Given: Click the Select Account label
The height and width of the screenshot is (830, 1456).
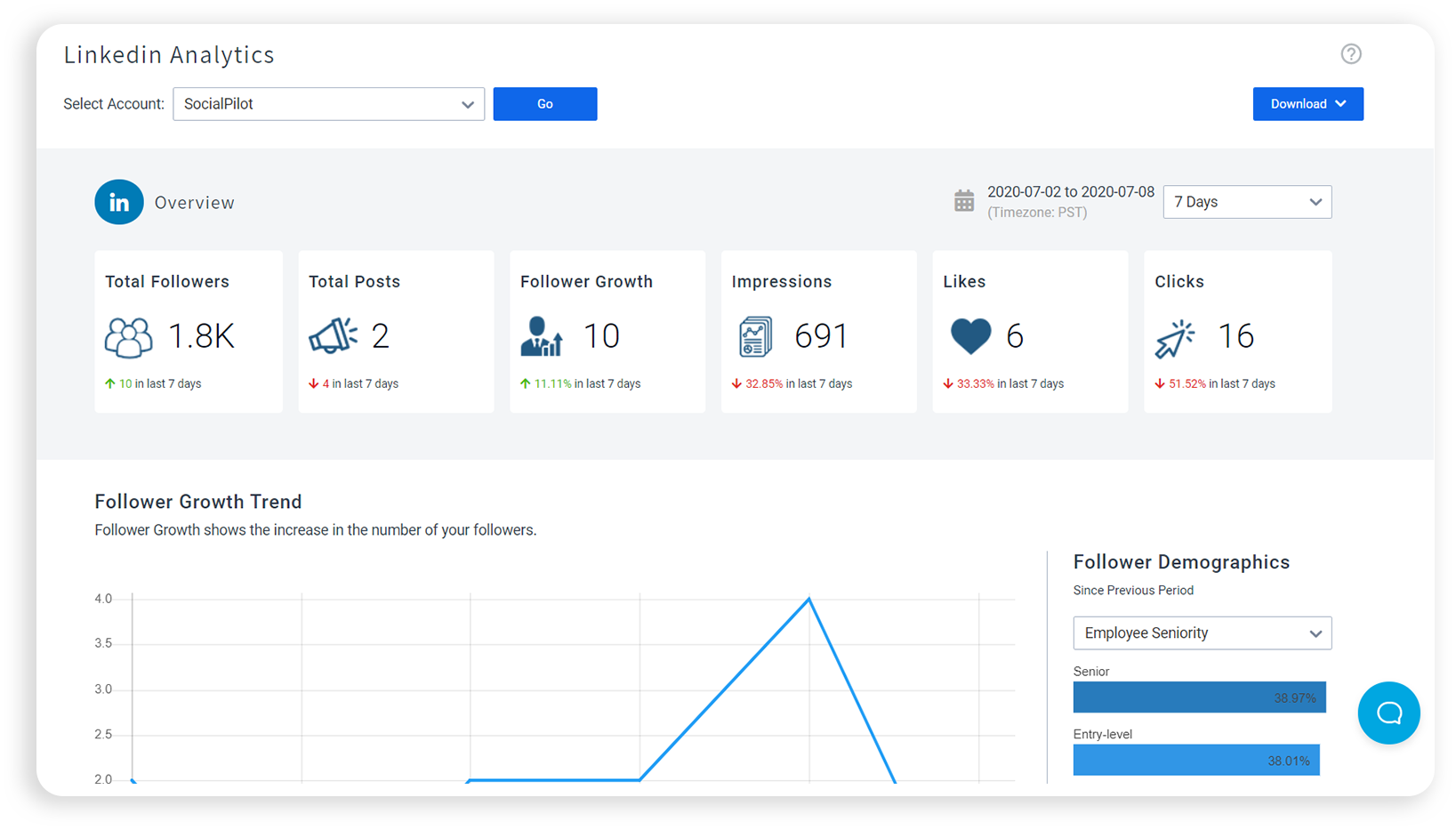Looking at the screenshot, I should [x=114, y=104].
